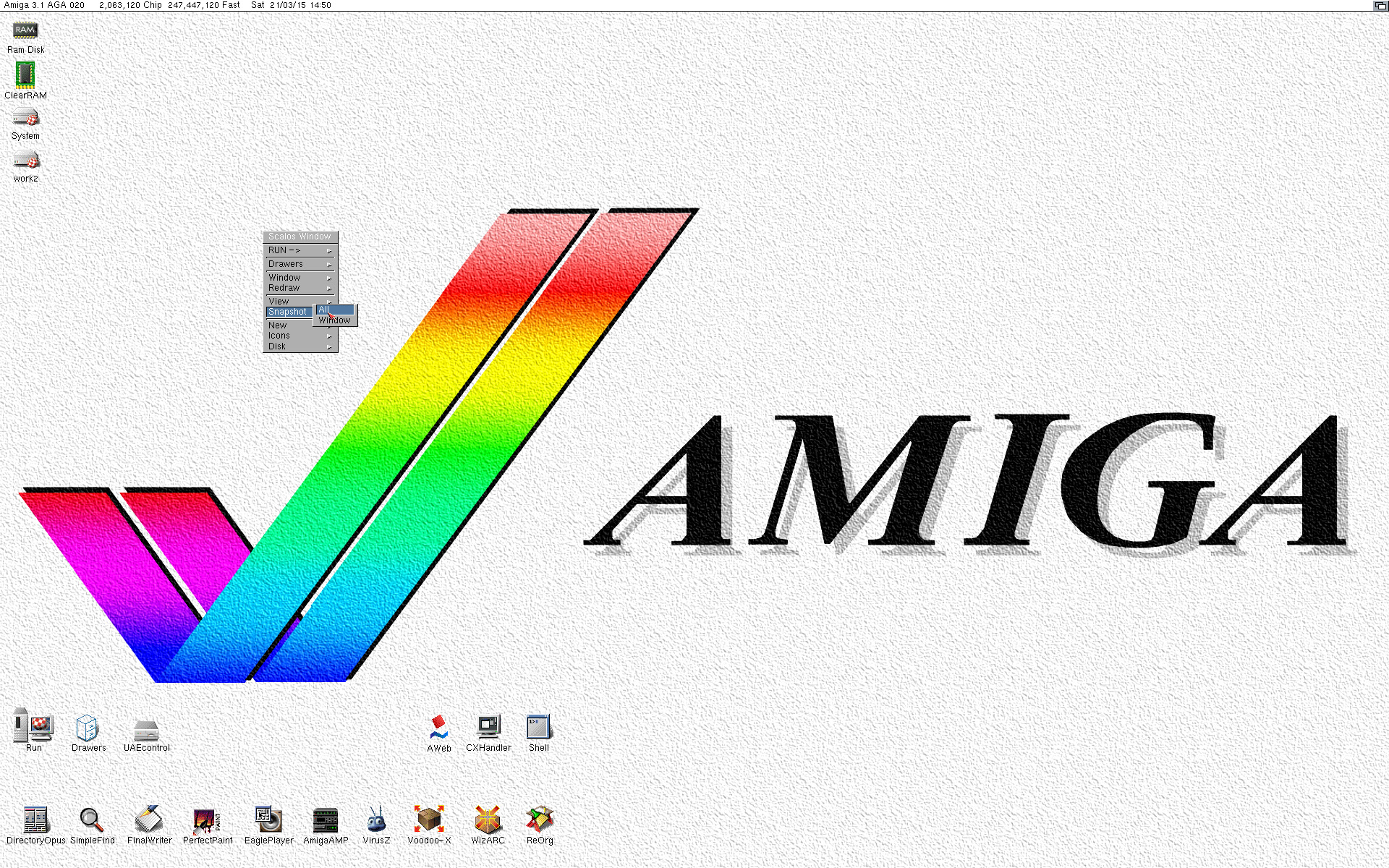Click the Run computer icon
The height and width of the screenshot is (868, 1389).
click(x=33, y=725)
